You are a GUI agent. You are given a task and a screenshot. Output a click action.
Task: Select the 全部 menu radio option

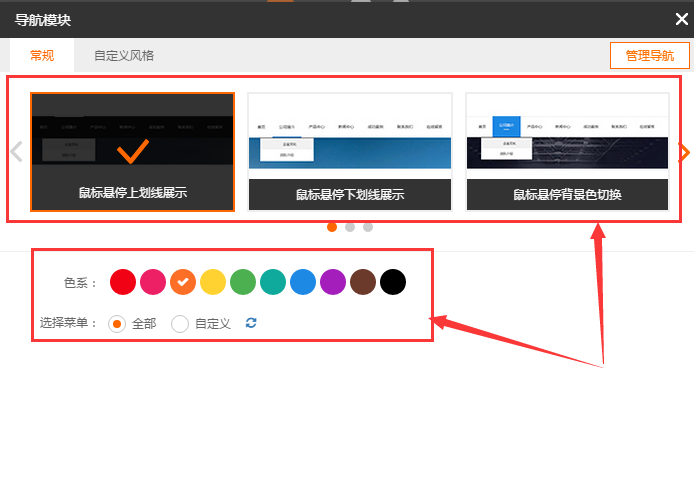117,323
